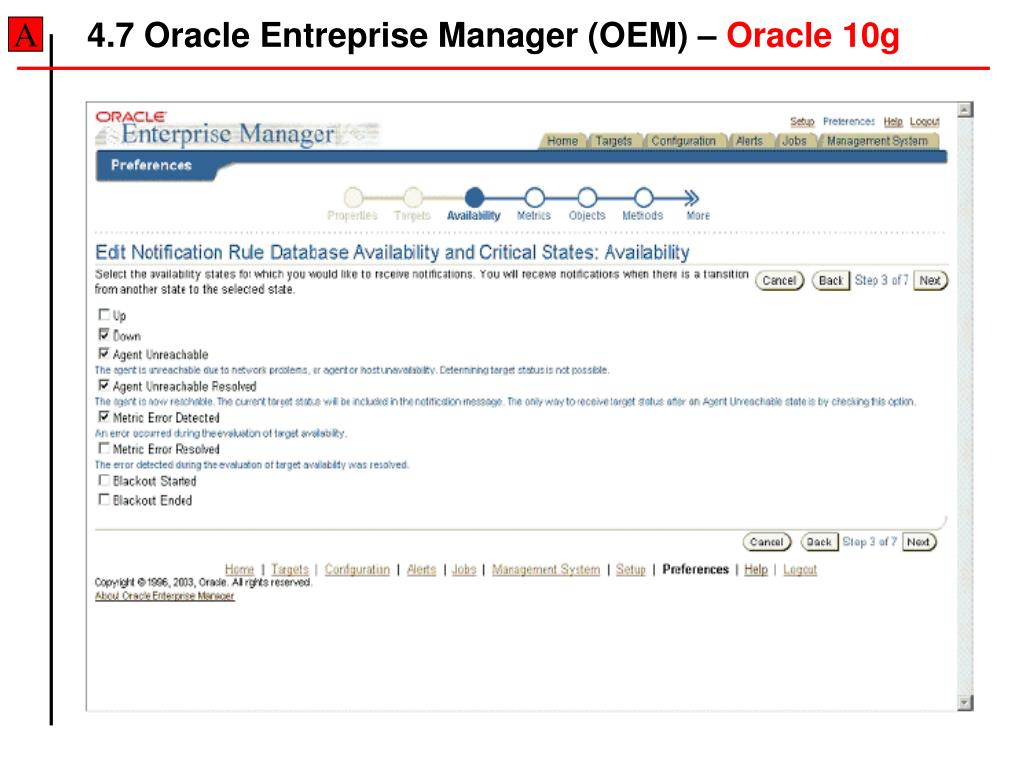1024x768 pixels.
Task: Open the footer Management System link
Action: tap(546, 569)
